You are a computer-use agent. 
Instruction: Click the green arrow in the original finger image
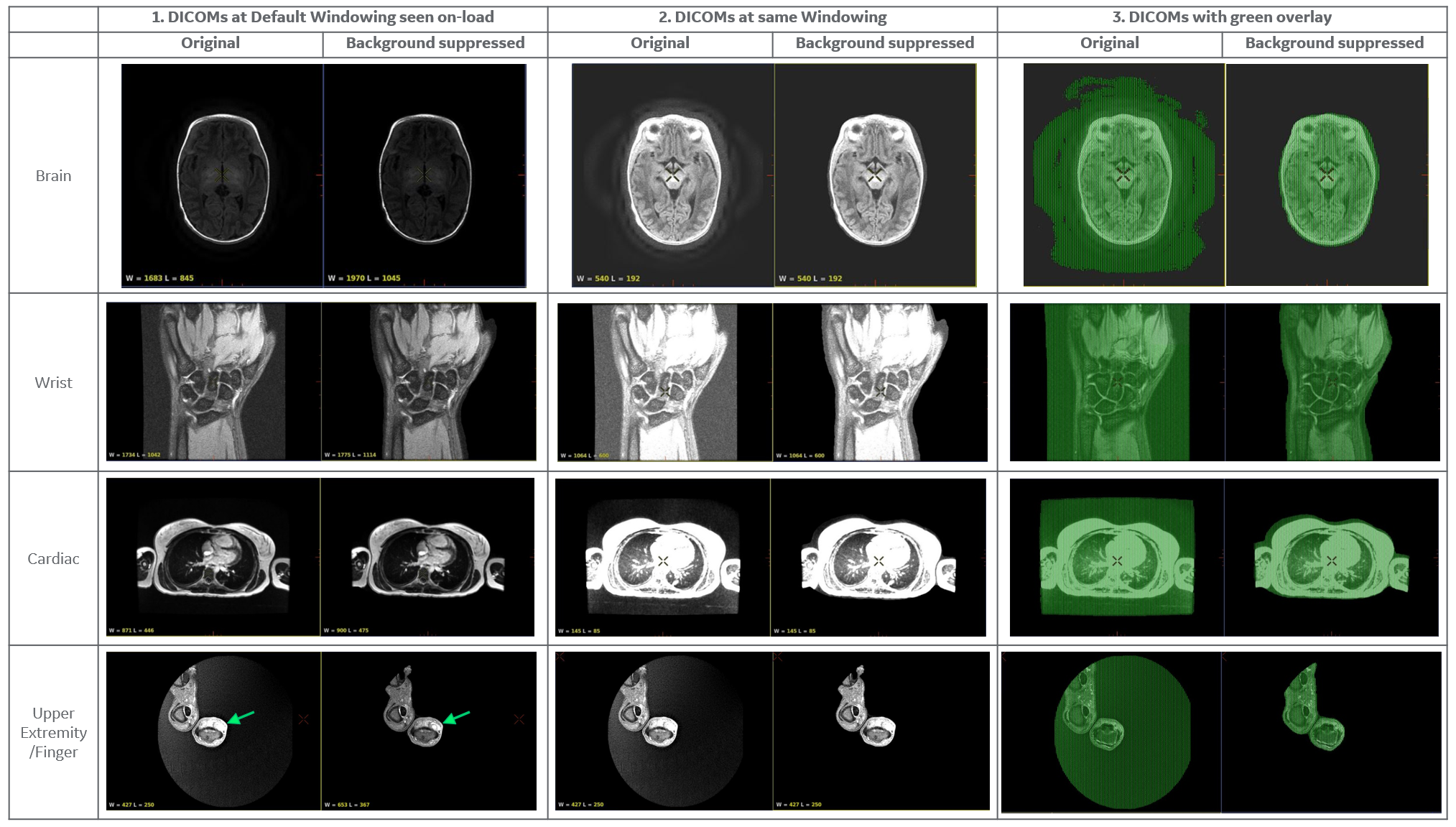(x=241, y=717)
